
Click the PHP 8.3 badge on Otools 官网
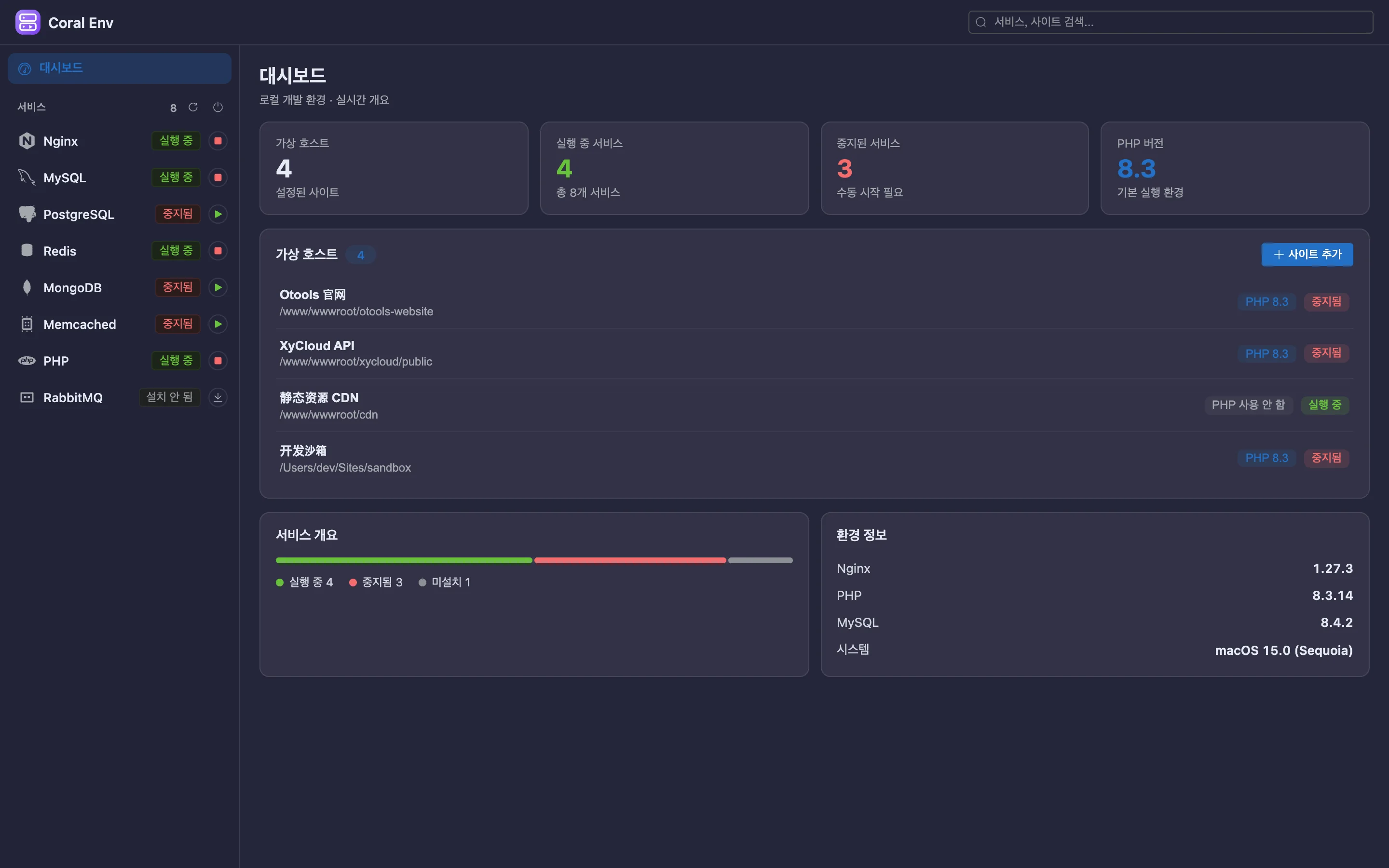click(1266, 302)
